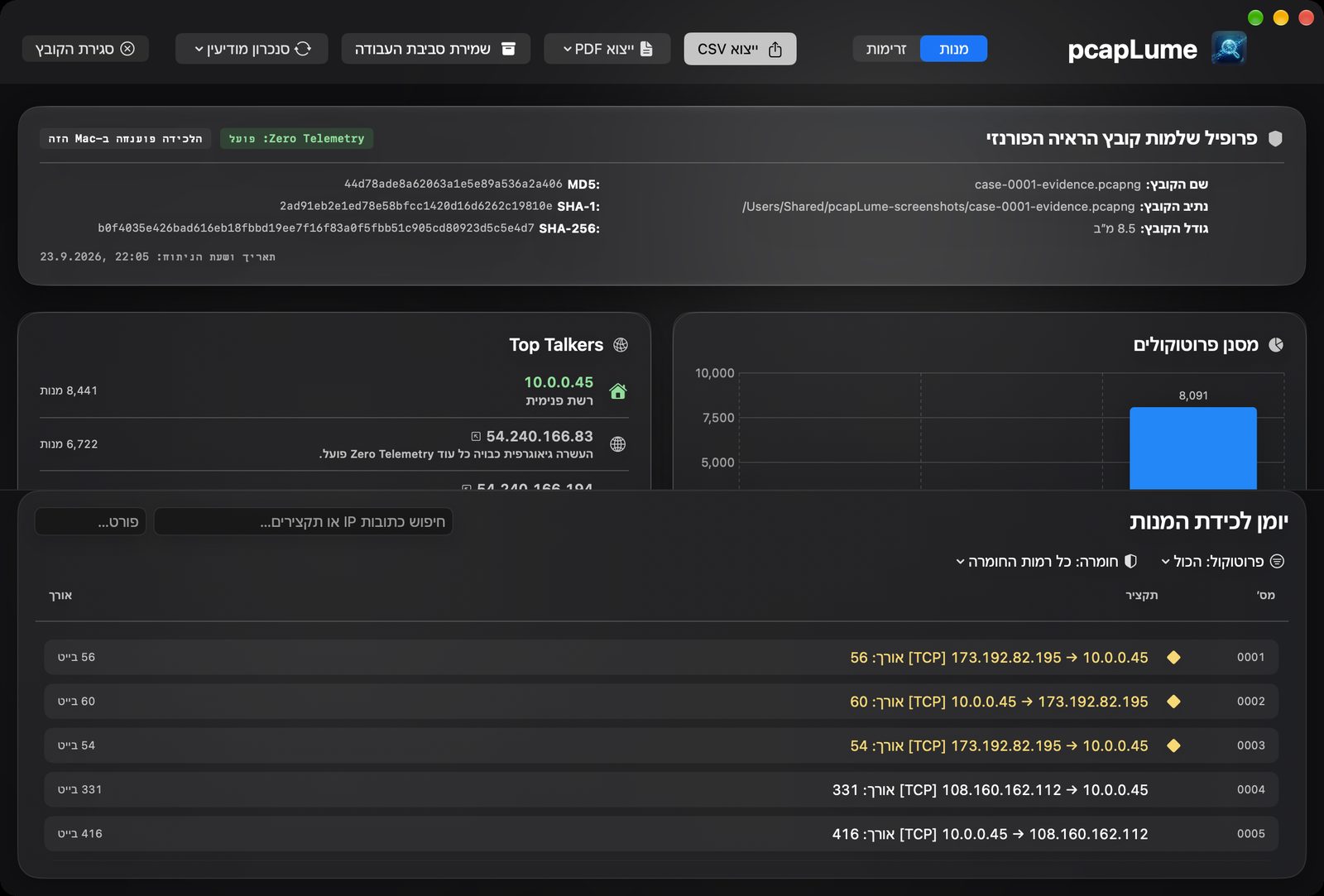Screen dimensions: 1324x896
Task: Click the shield icon beside forensic integrity title
Action: pyautogui.click(x=1275, y=138)
